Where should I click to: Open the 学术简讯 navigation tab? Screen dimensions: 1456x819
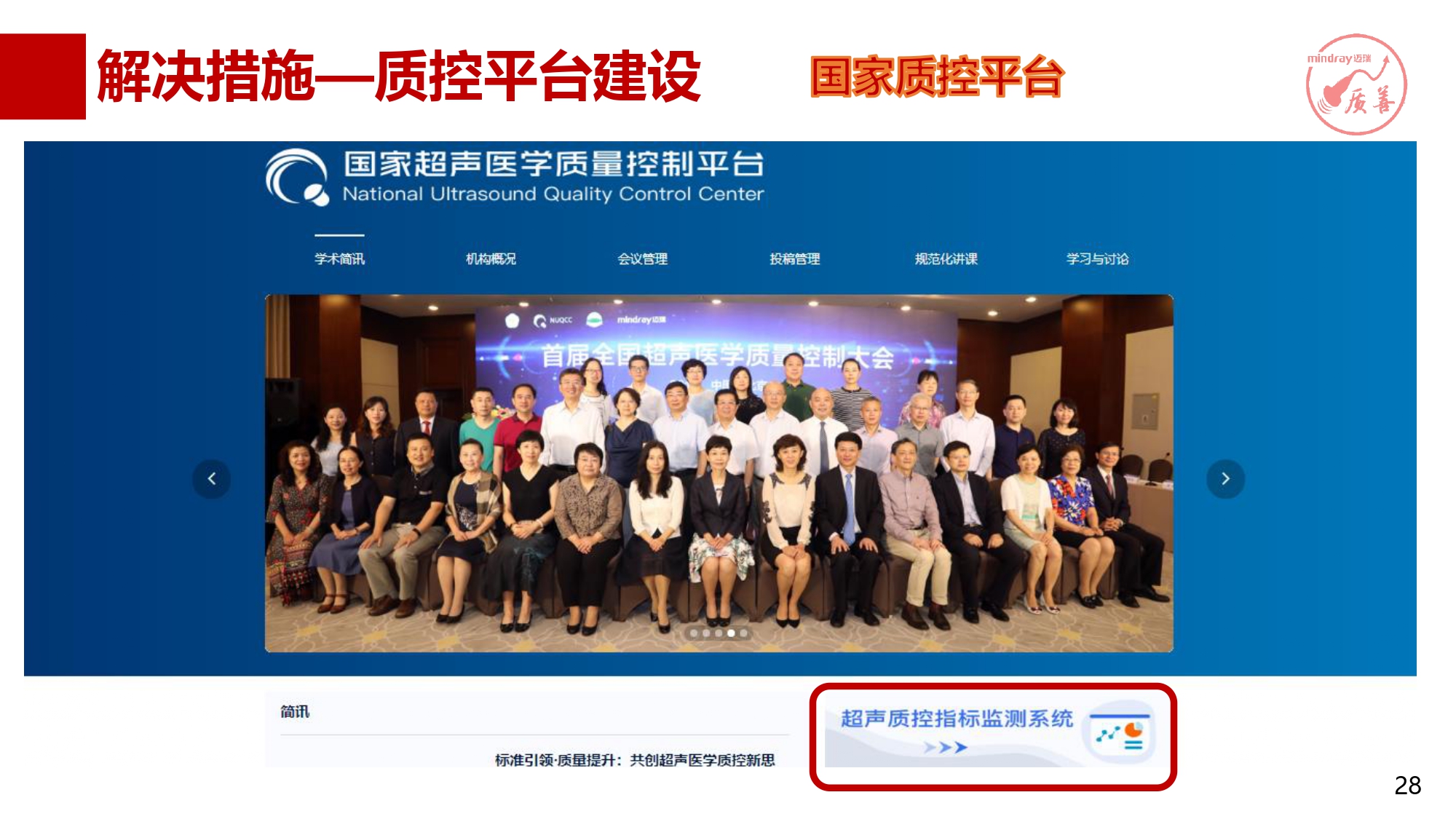tap(339, 258)
